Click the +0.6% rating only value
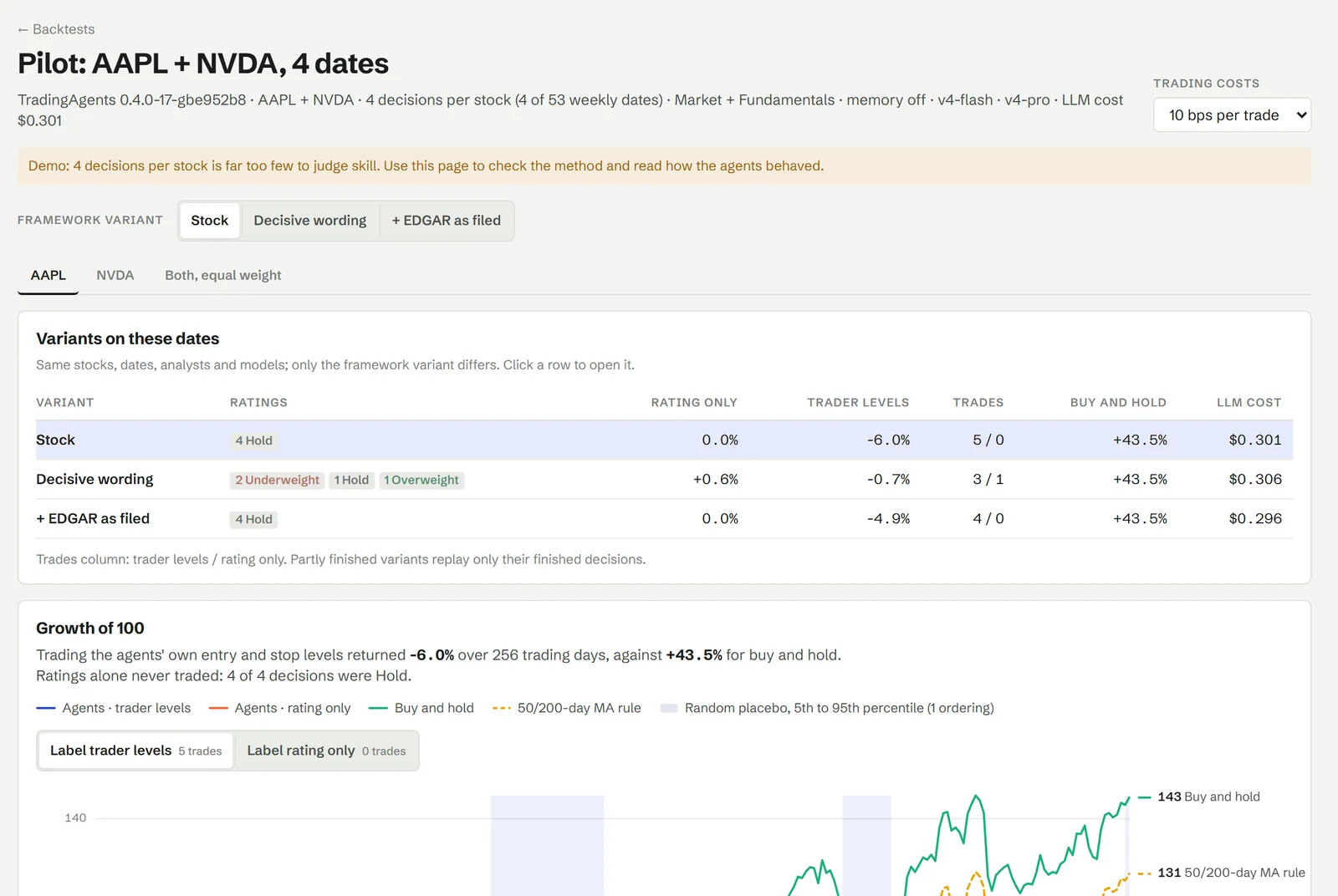Screen dimensions: 1338x896 716,479
